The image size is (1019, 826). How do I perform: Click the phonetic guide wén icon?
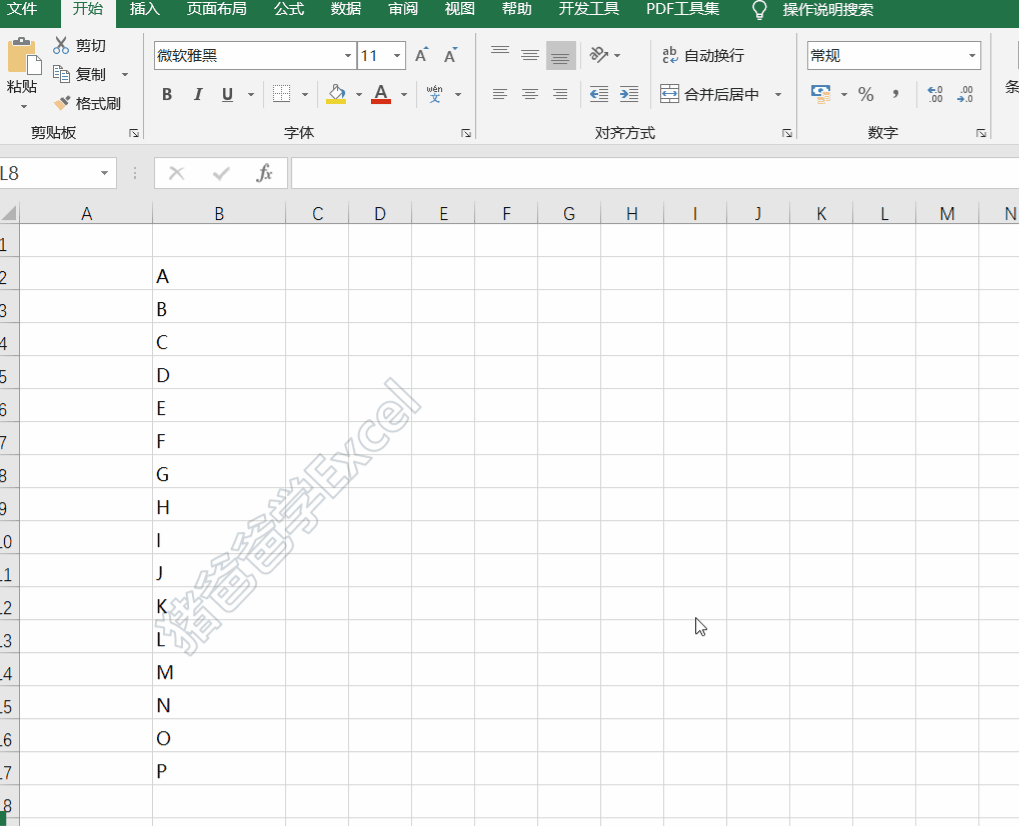coord(435,94)
